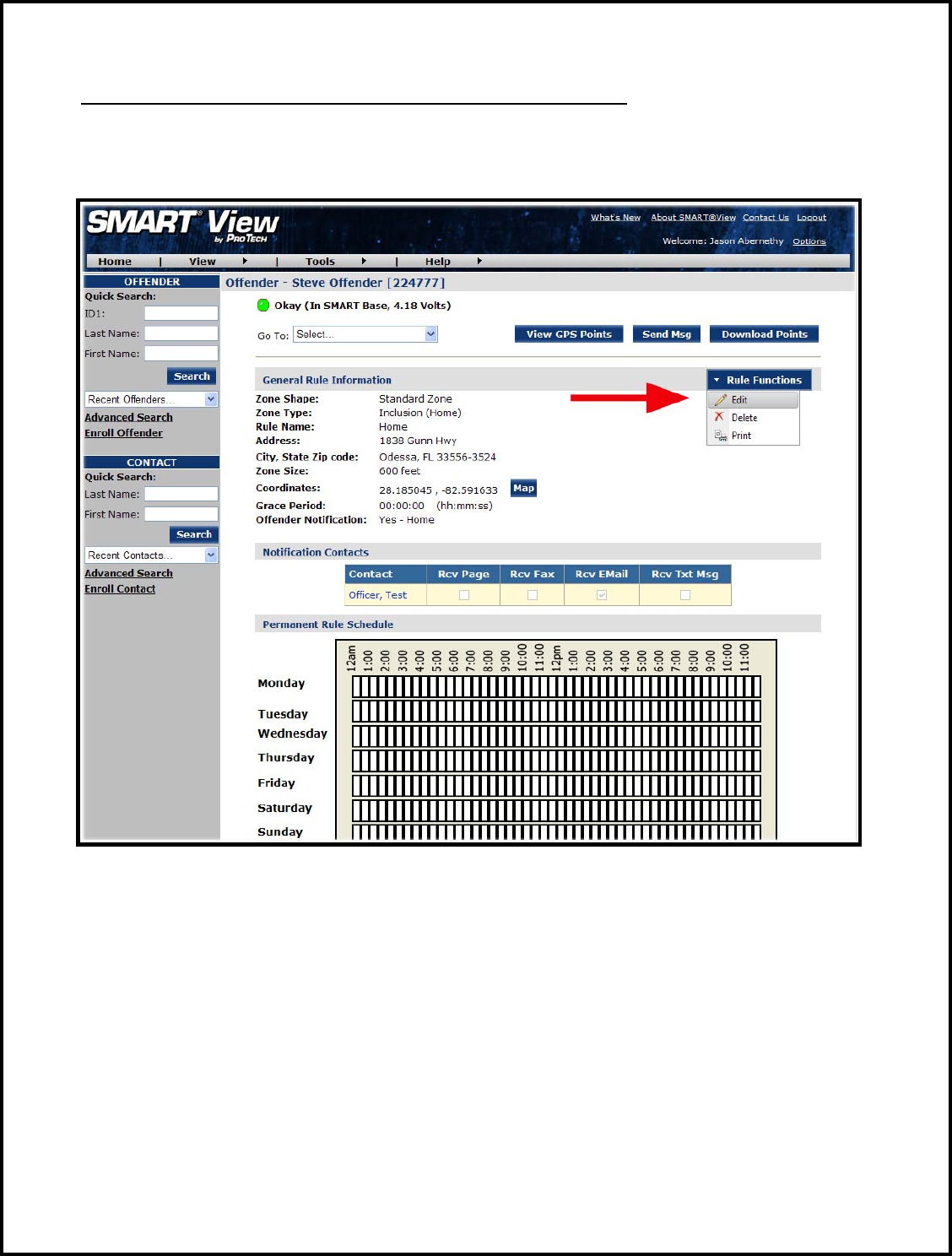This screenshot has width=952, height=1256.
Task: Open the View menu
Action: point(203,262)
